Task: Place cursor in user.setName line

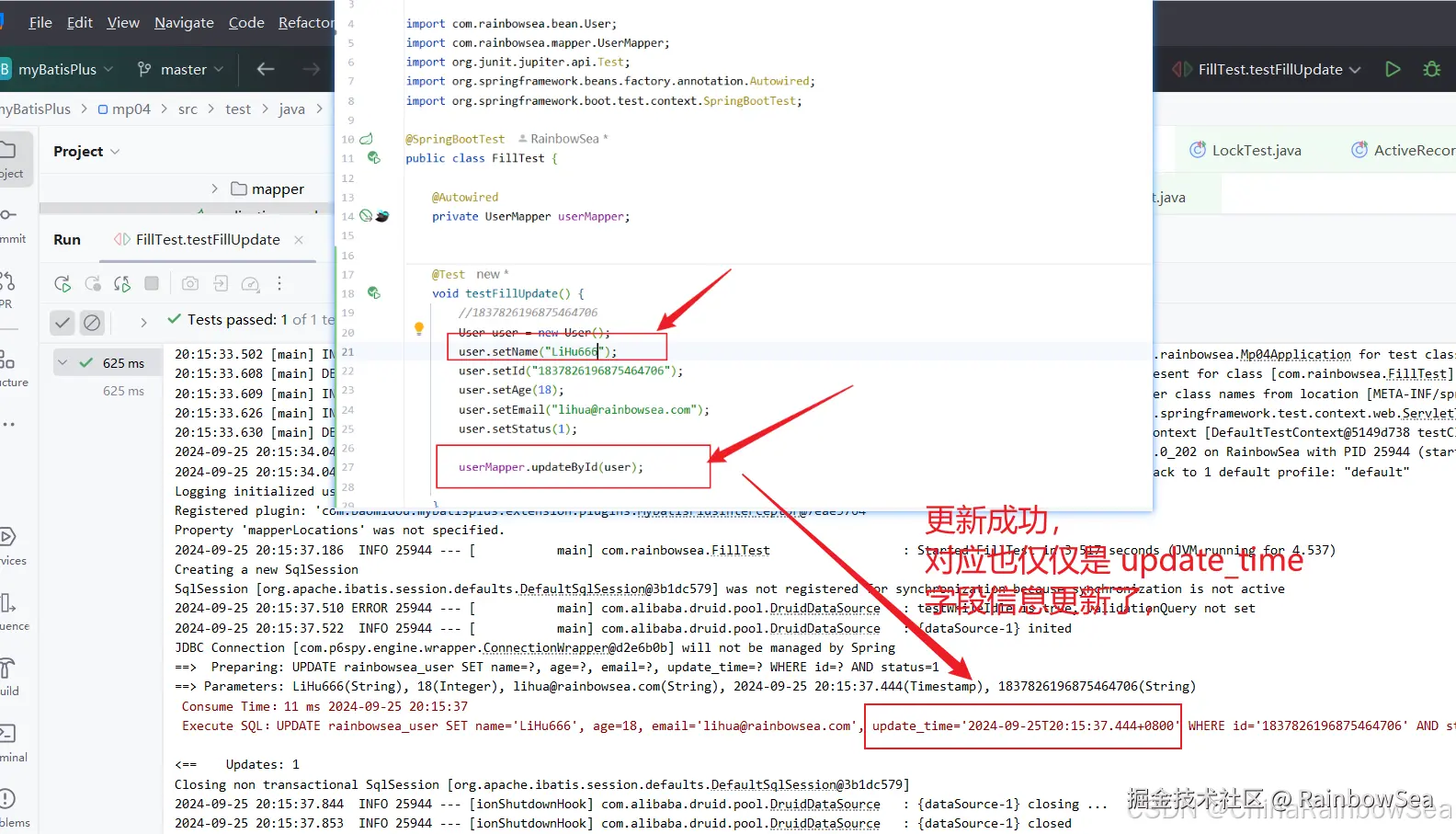Action: coord(538,351)
